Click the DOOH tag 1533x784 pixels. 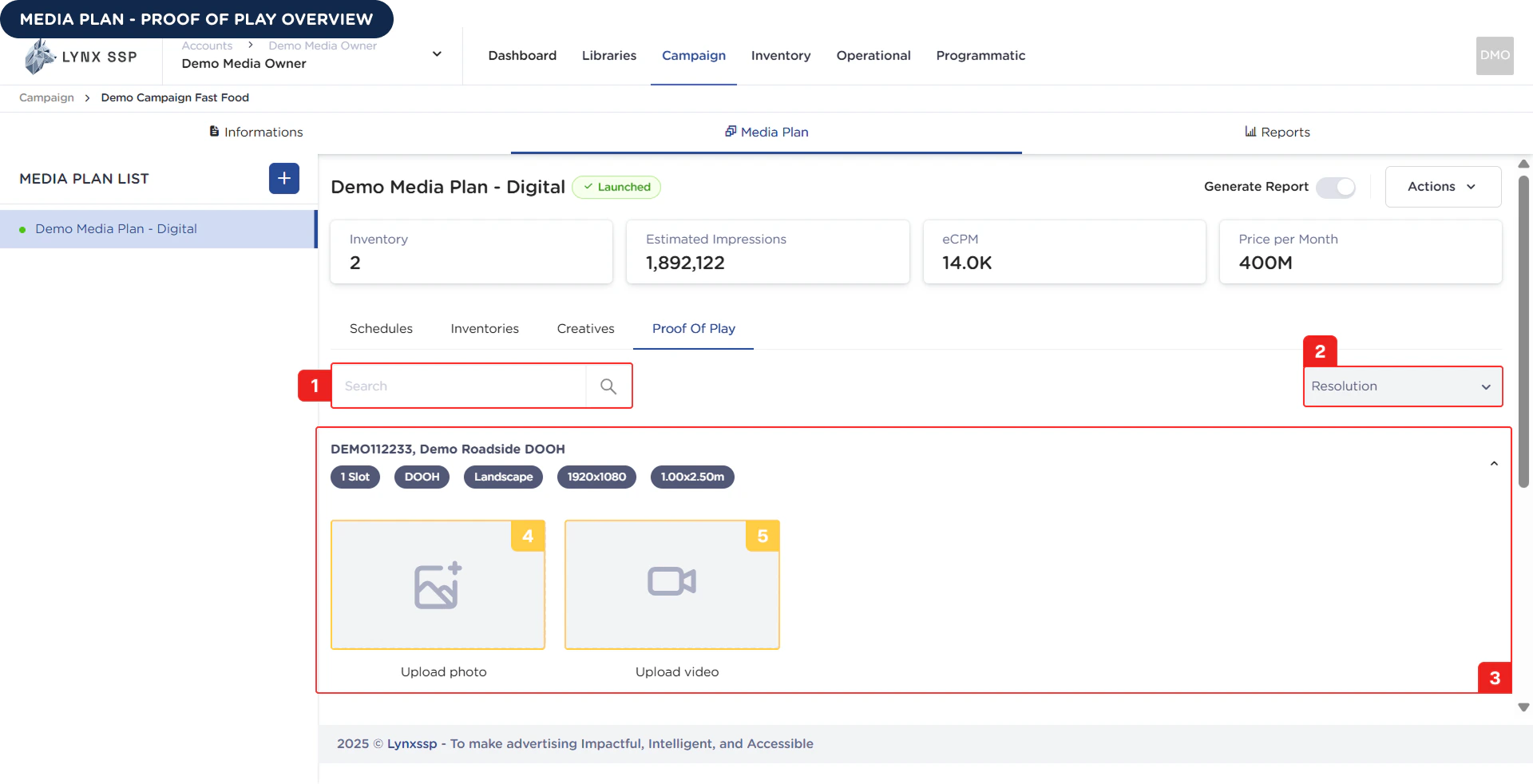(422, 477)
